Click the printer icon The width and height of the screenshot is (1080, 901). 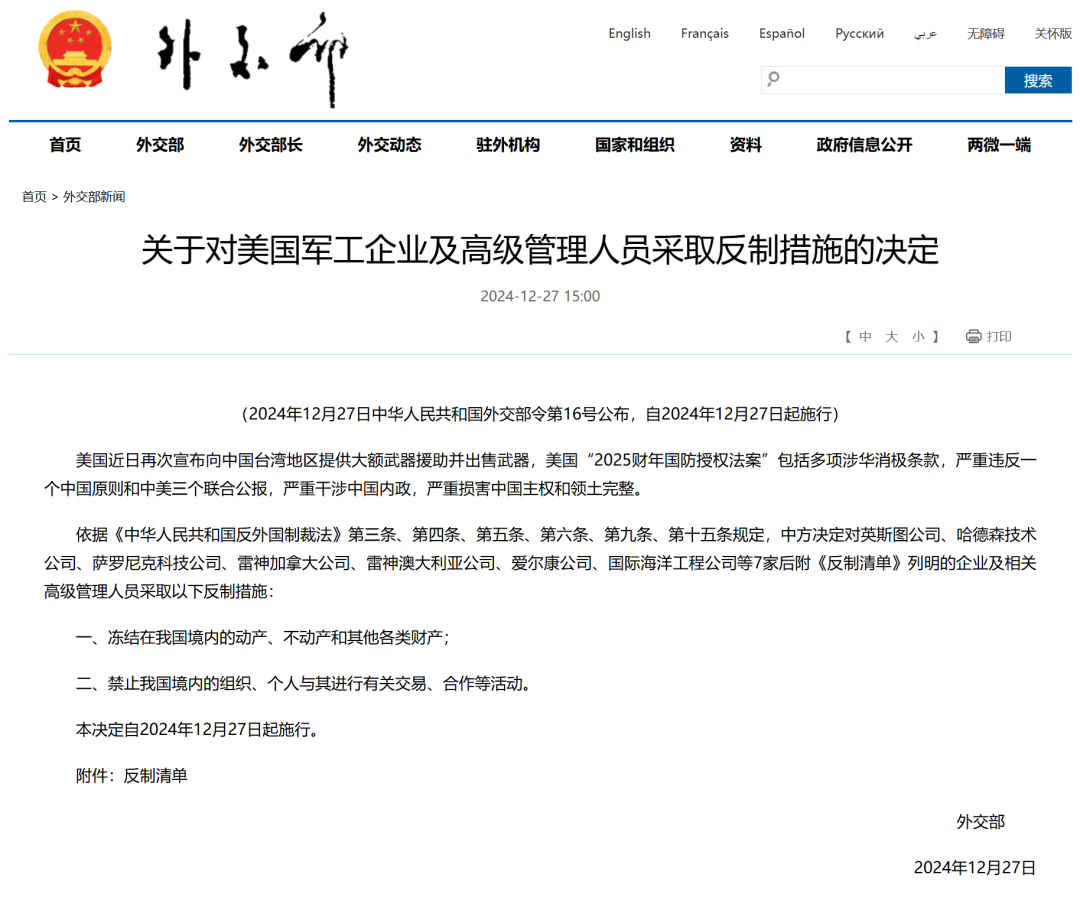(x=973, y=337)
